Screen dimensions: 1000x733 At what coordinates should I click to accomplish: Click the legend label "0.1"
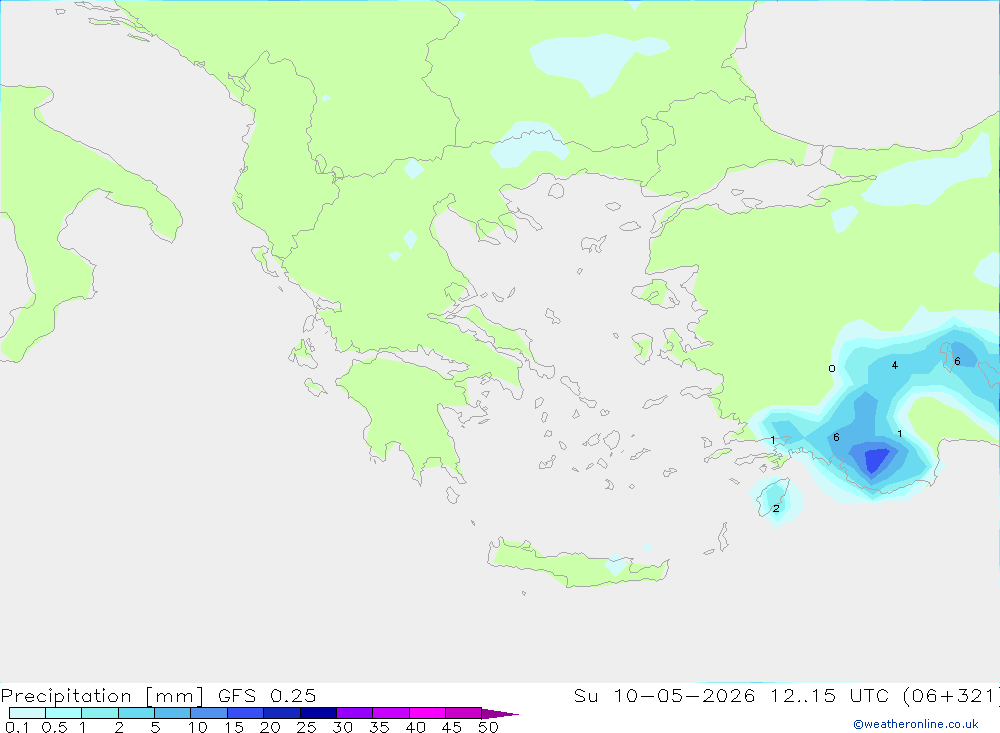click(x=17, y=727)
